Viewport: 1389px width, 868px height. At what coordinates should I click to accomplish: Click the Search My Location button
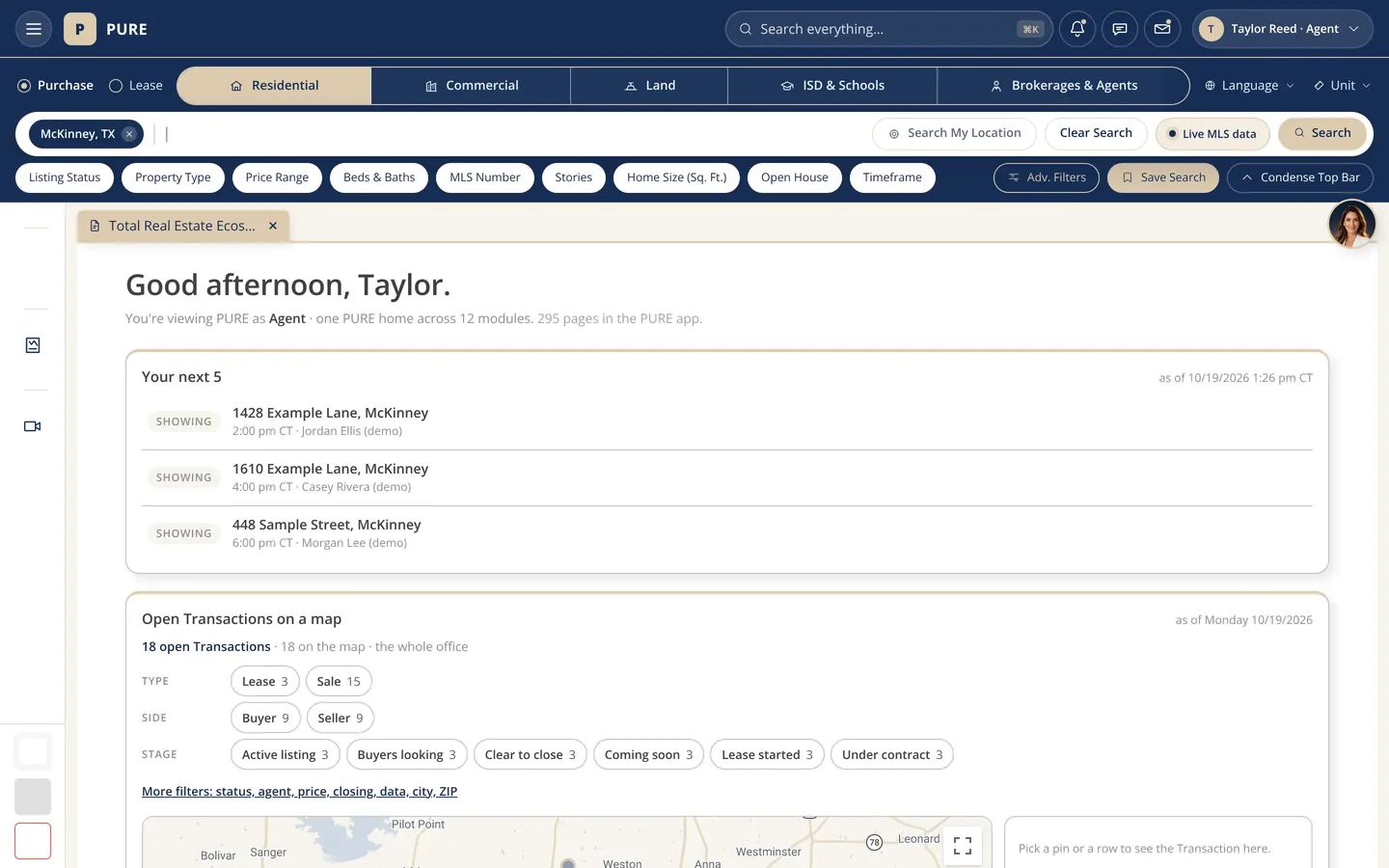954,134
